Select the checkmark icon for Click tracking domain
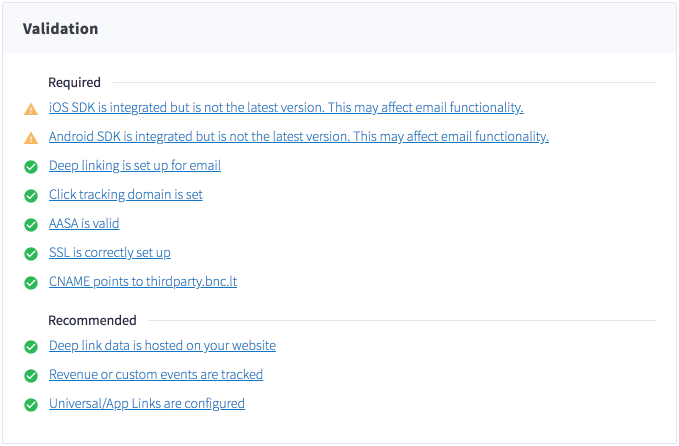Screen dimensions: 679x446 point(31,196)
